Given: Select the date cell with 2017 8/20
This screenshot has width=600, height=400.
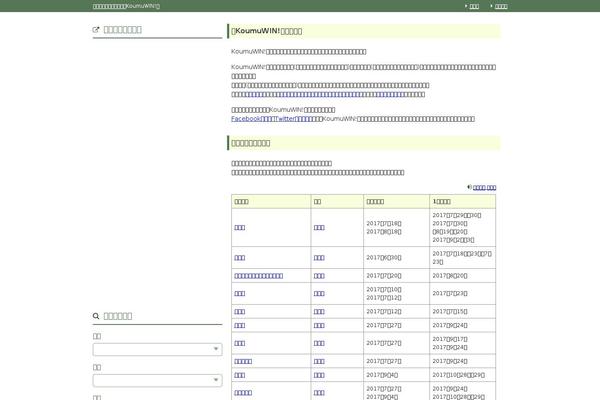Looking at the screenshot, I should pyautogui.click(x=463, y=276).
